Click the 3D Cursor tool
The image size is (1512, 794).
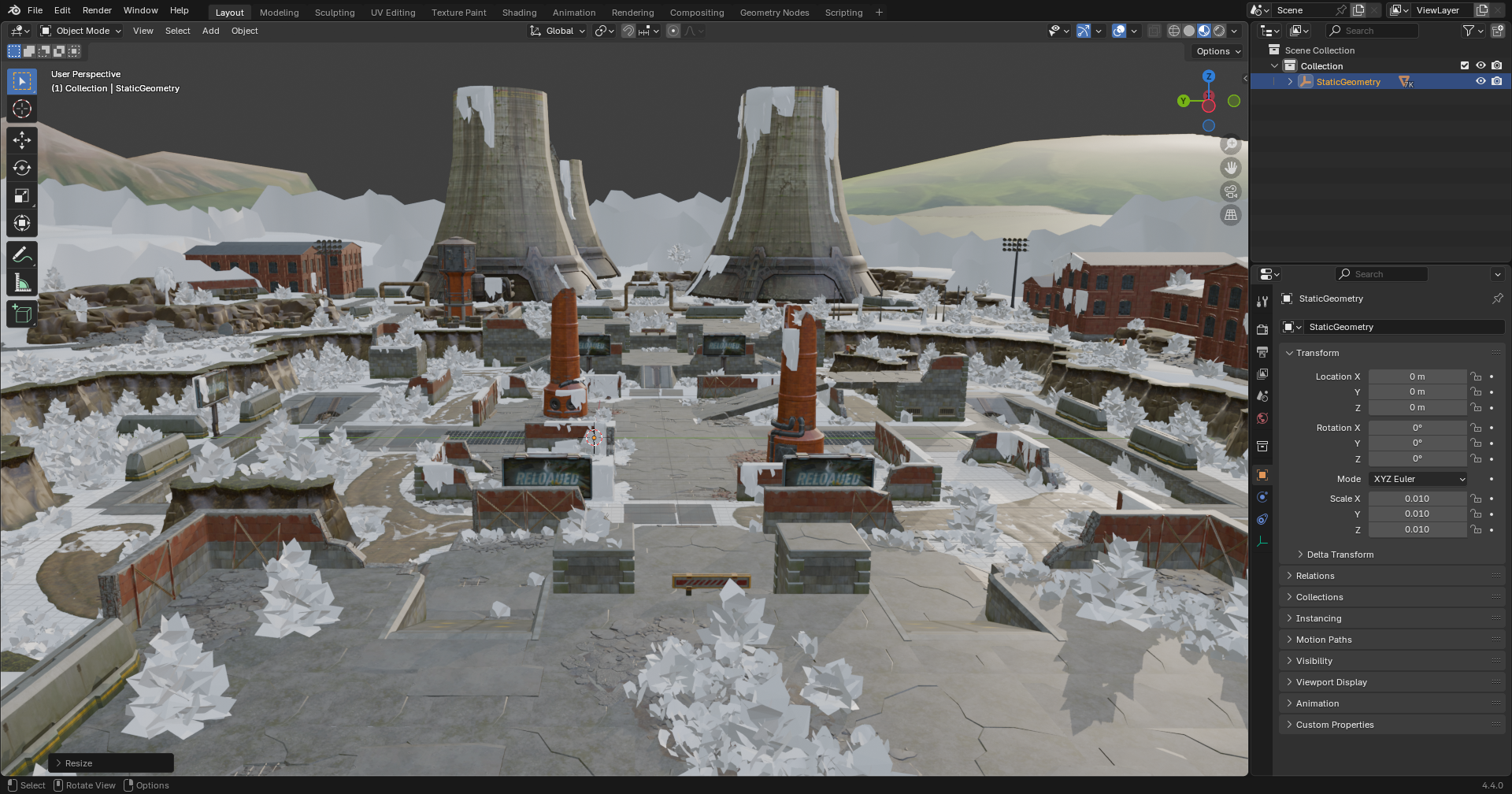click(x=22, y=109)
